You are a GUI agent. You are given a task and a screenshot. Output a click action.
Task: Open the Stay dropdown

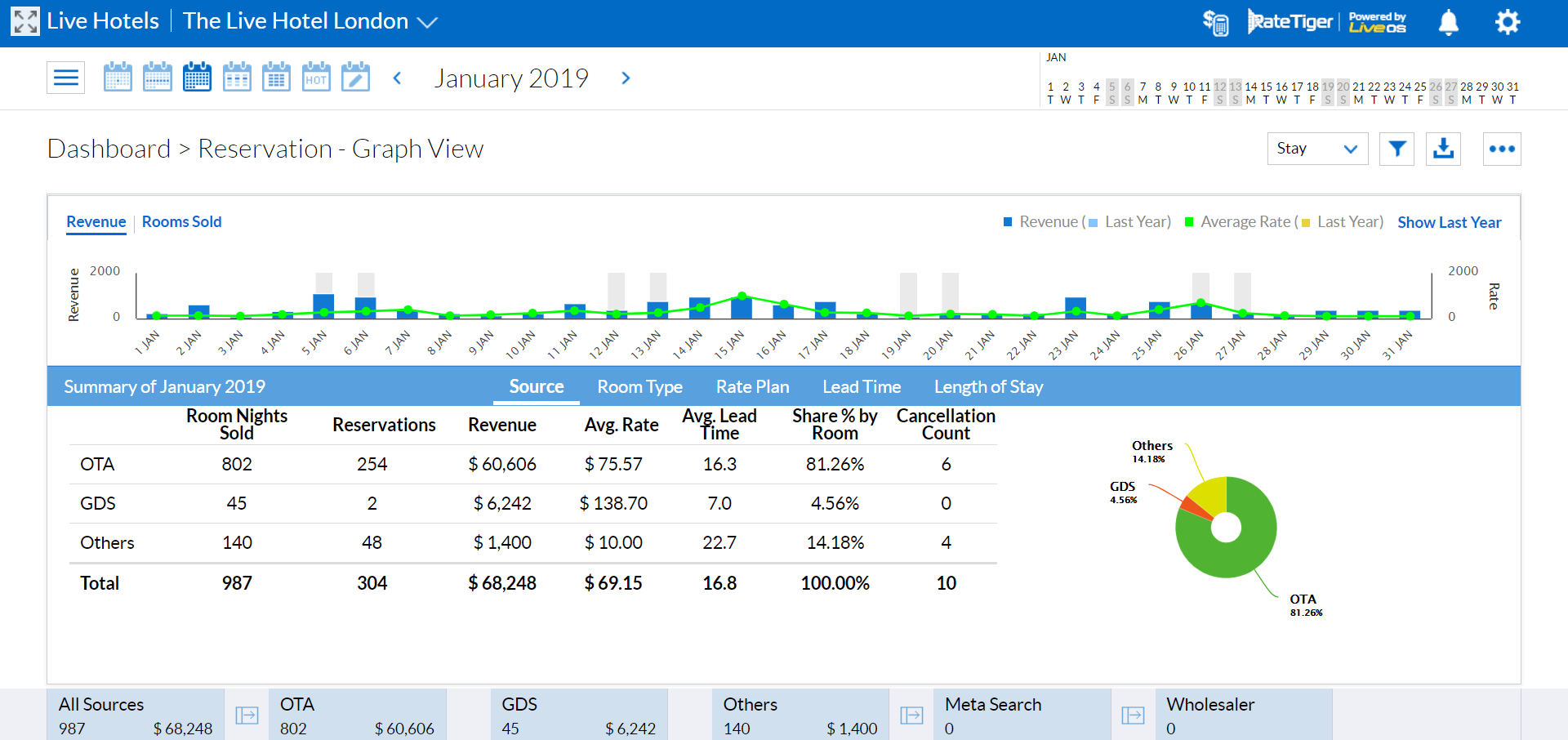pyautogui.click(x=1317, y=149)
